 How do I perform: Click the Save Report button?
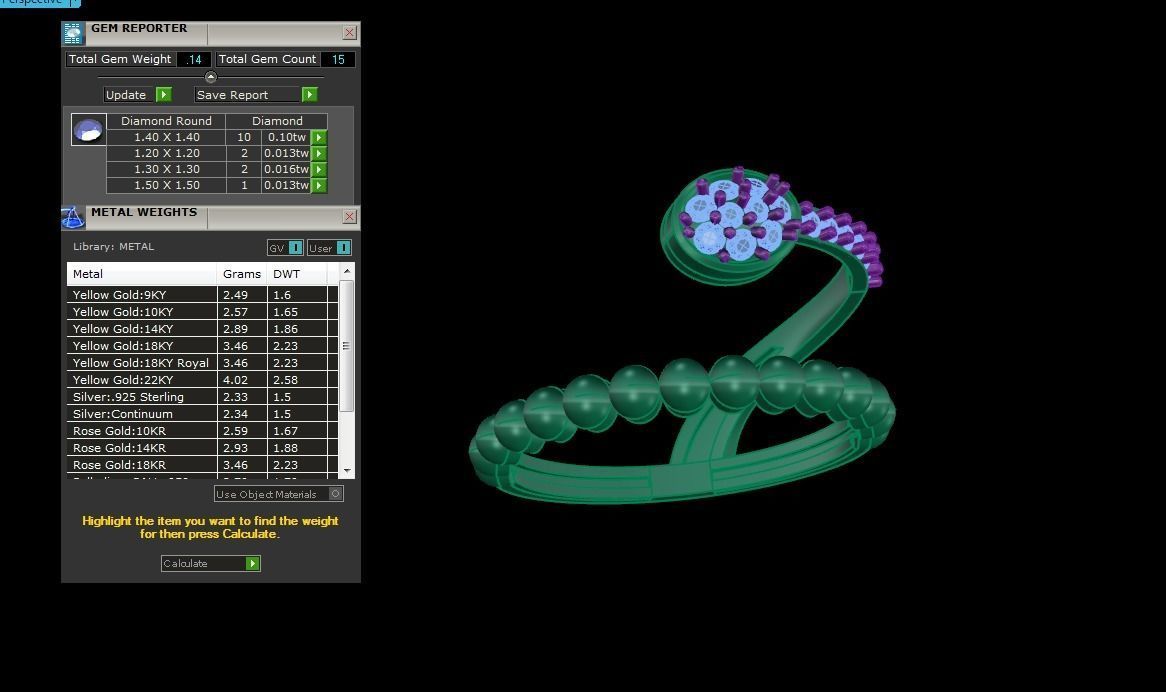[x=257, y=94]
